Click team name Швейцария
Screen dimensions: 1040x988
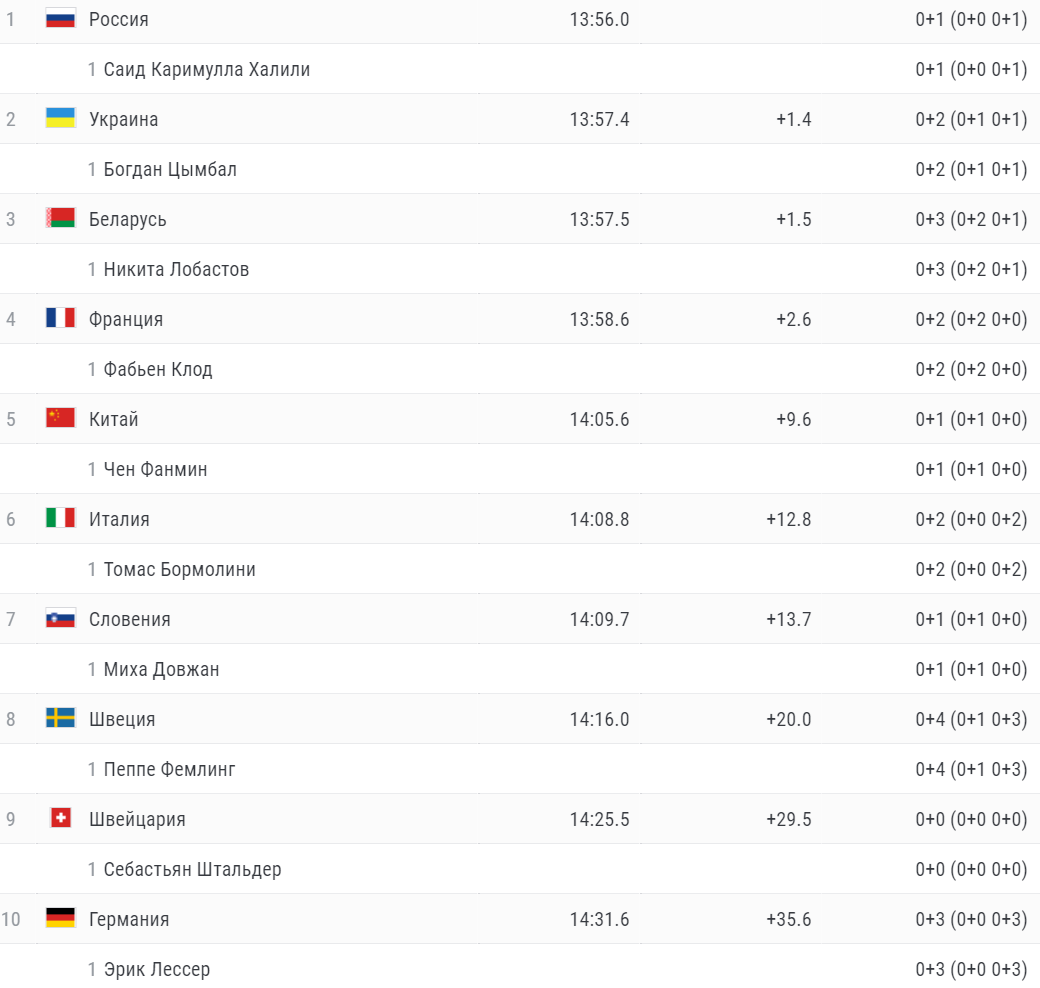(x=137, y=819)
